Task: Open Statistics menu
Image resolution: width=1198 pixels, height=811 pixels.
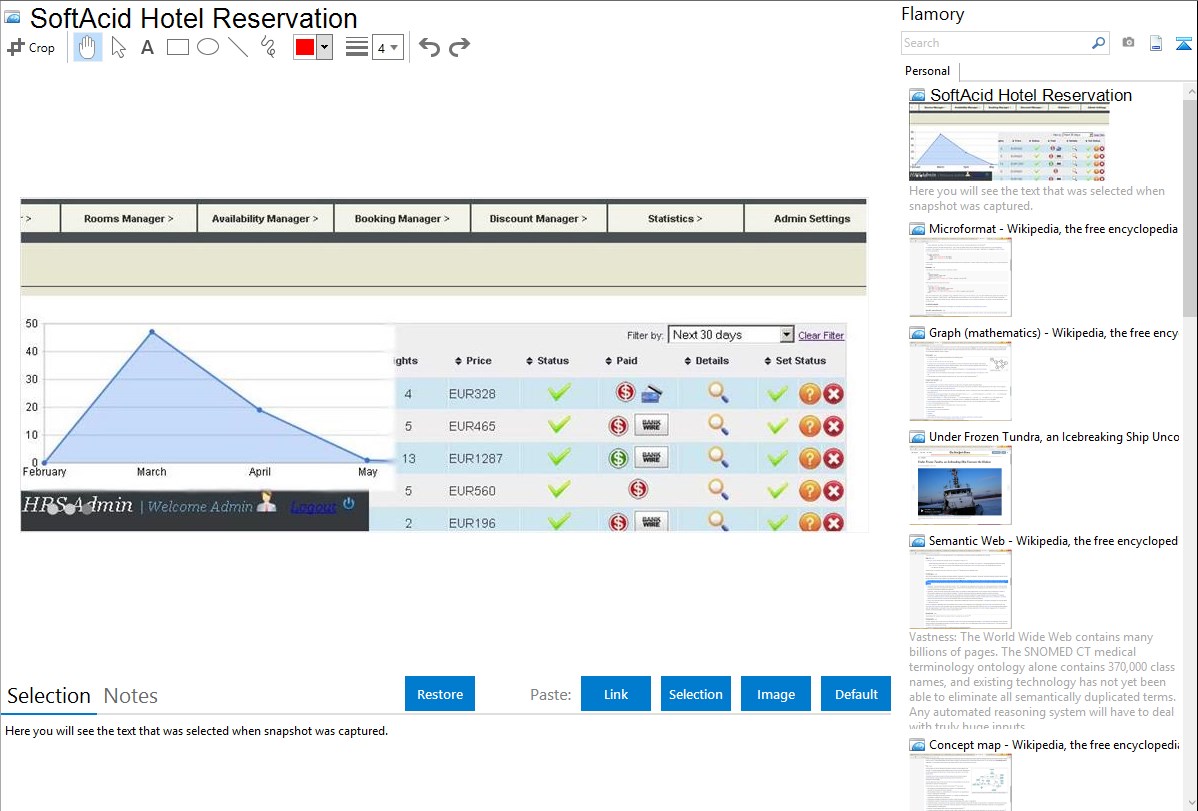Action: pyautogui.click(x=675, y=219)
